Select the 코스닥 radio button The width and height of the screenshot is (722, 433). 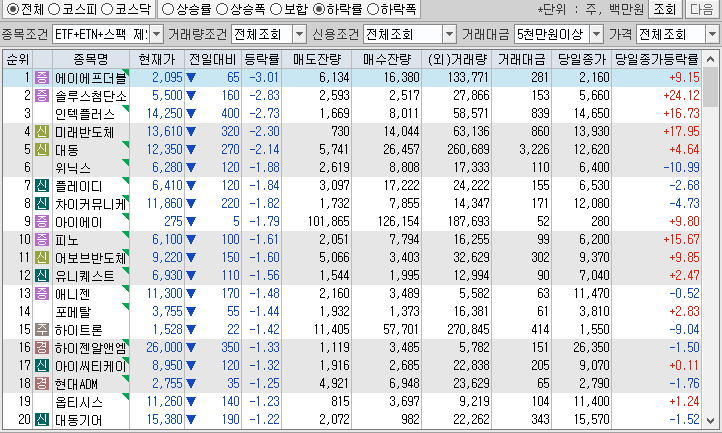[x=106, y=9]
